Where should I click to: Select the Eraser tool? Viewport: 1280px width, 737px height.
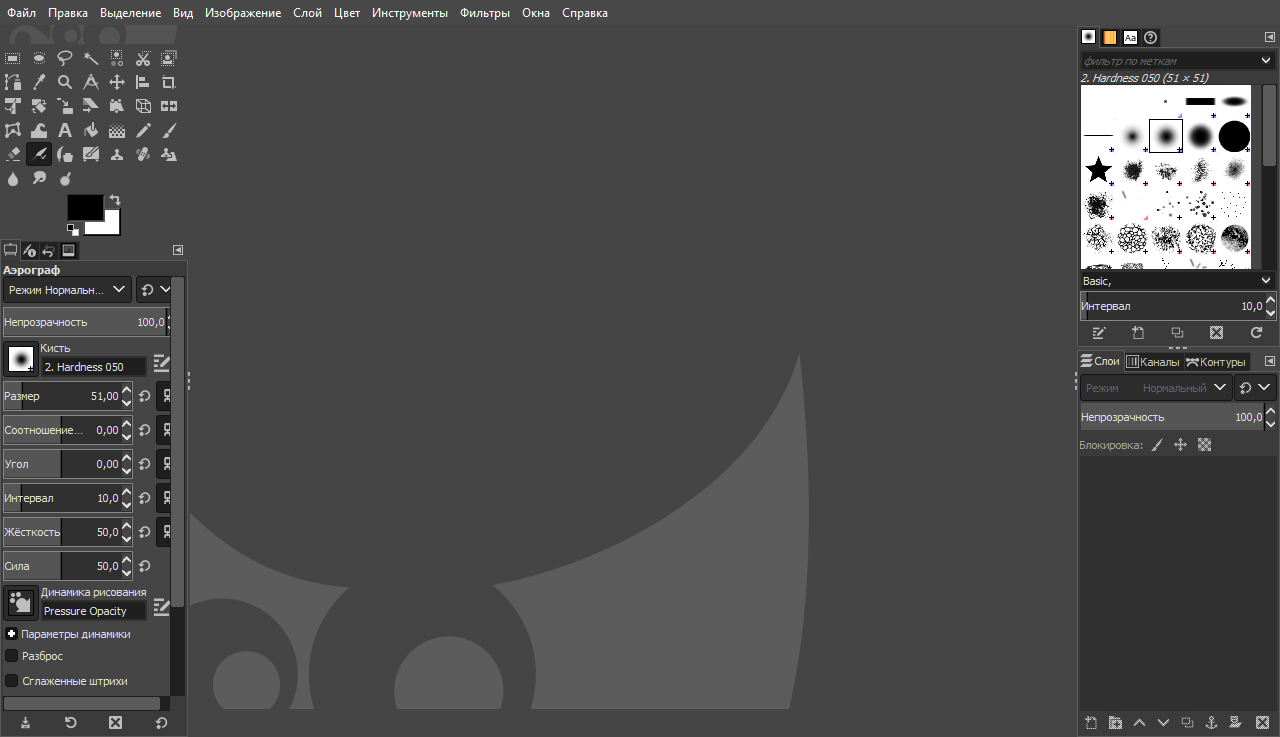point(13,154)
